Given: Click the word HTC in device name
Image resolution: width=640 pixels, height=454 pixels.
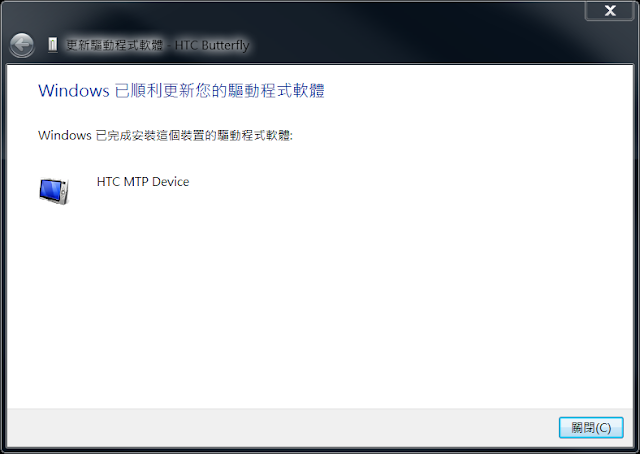Looking at the screenshot, I should (x=108, y=182).
